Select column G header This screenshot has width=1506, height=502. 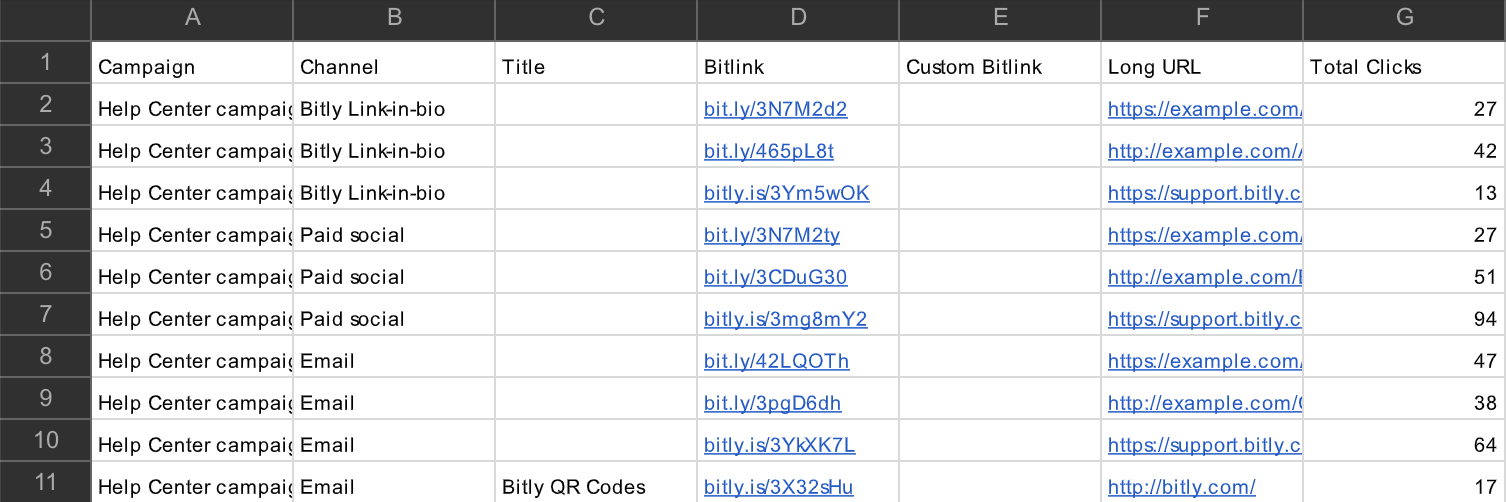click(1404, 20)
